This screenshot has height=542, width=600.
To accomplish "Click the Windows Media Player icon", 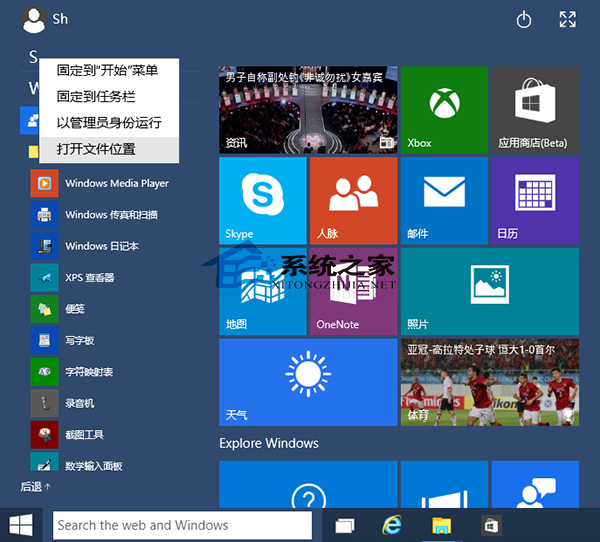I will pos(44,183).
